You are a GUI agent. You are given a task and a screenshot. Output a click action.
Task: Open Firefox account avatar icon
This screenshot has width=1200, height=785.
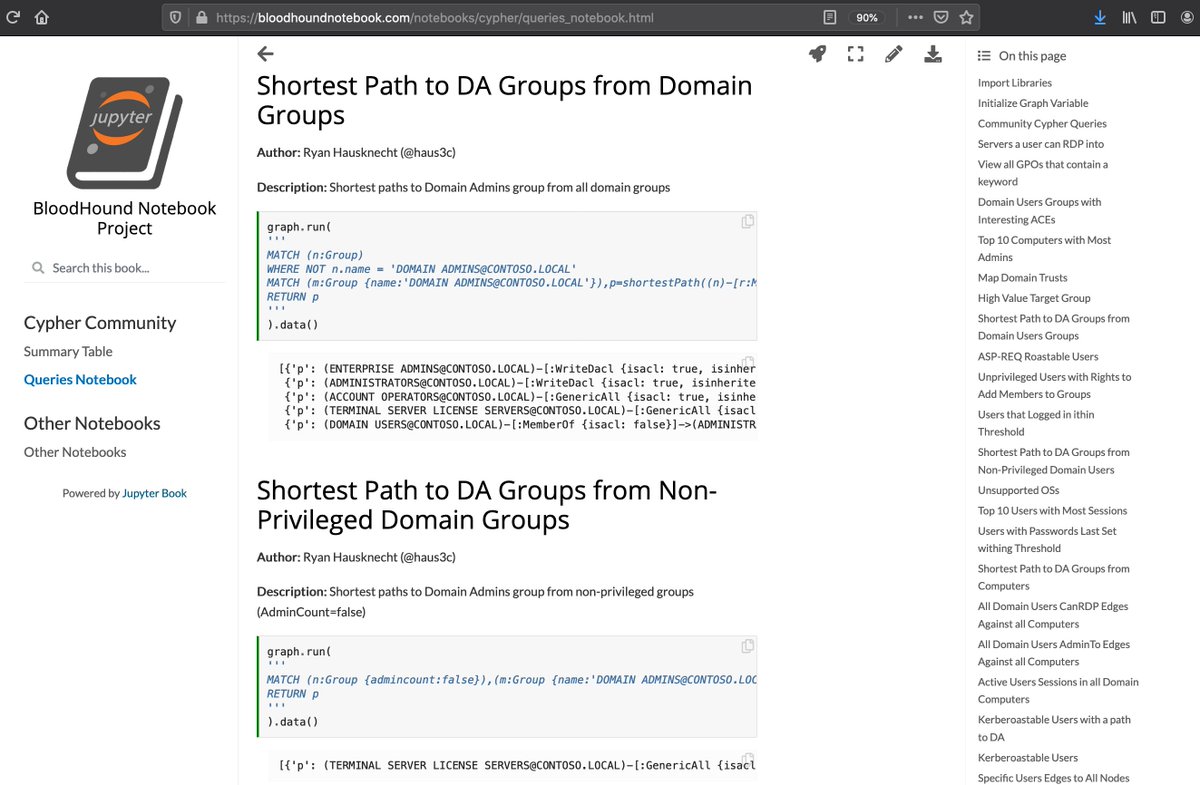click(x=1186, y=17)
